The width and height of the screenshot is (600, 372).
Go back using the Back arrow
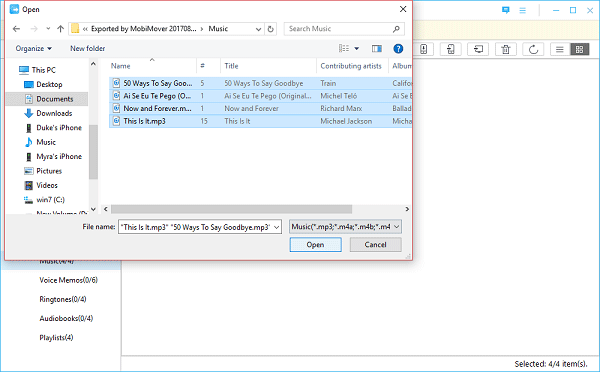click(16, 29)
